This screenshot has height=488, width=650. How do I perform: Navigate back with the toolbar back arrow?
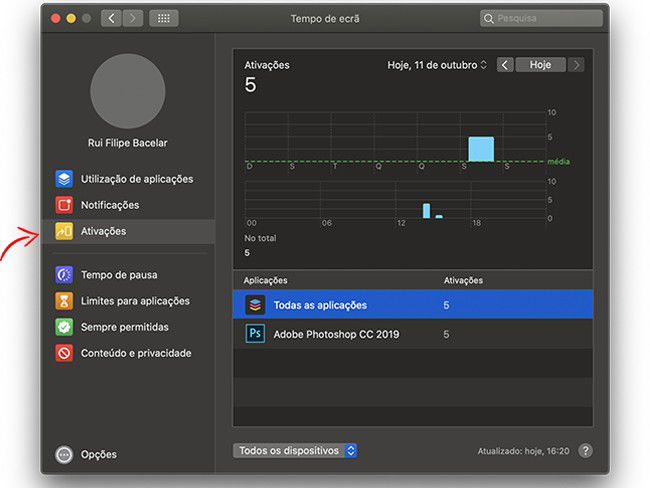tap(111, 18)
